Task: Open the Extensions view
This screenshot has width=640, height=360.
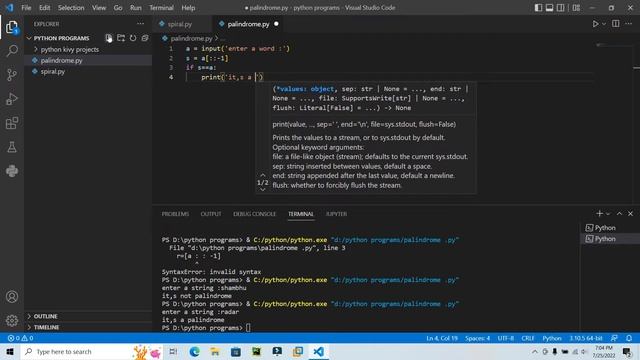Action: coord(12,123)
